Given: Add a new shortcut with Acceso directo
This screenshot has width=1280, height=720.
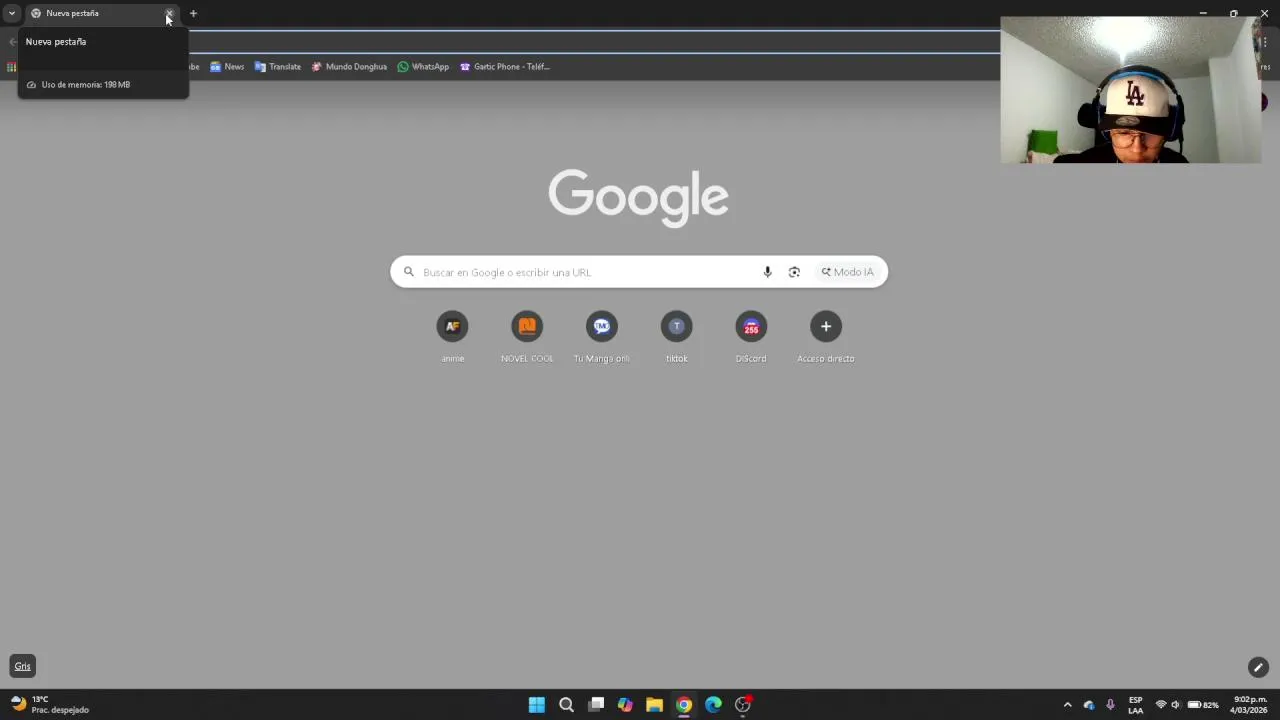Looking at the screenshot, I should (x=825, y=337).
